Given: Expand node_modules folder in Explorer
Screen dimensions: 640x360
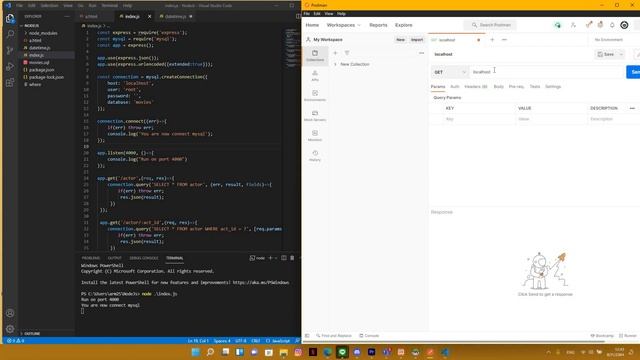Looking at the screenshot, I should (26, 33).
